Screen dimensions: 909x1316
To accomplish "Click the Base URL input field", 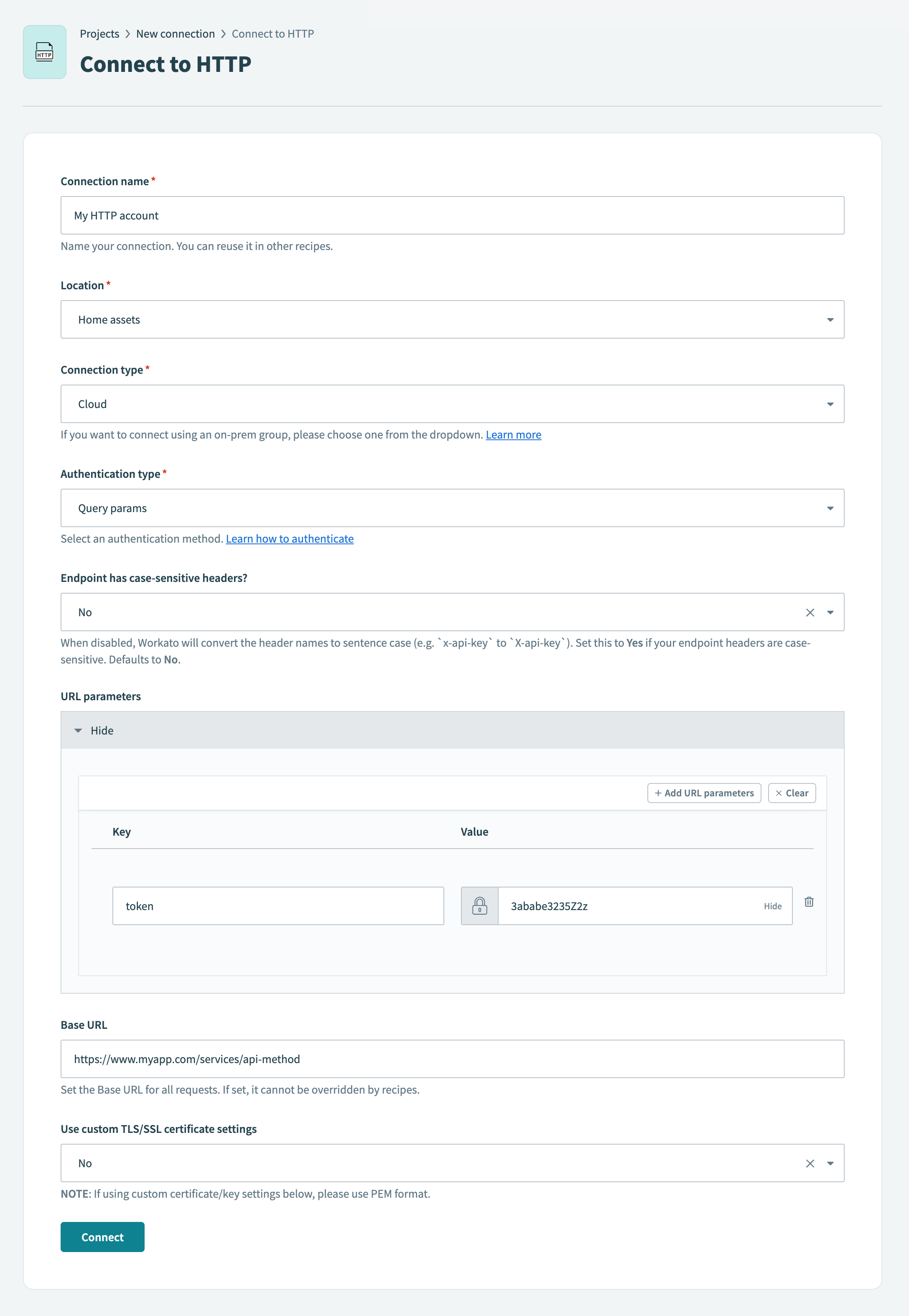I will point(452,1059).
